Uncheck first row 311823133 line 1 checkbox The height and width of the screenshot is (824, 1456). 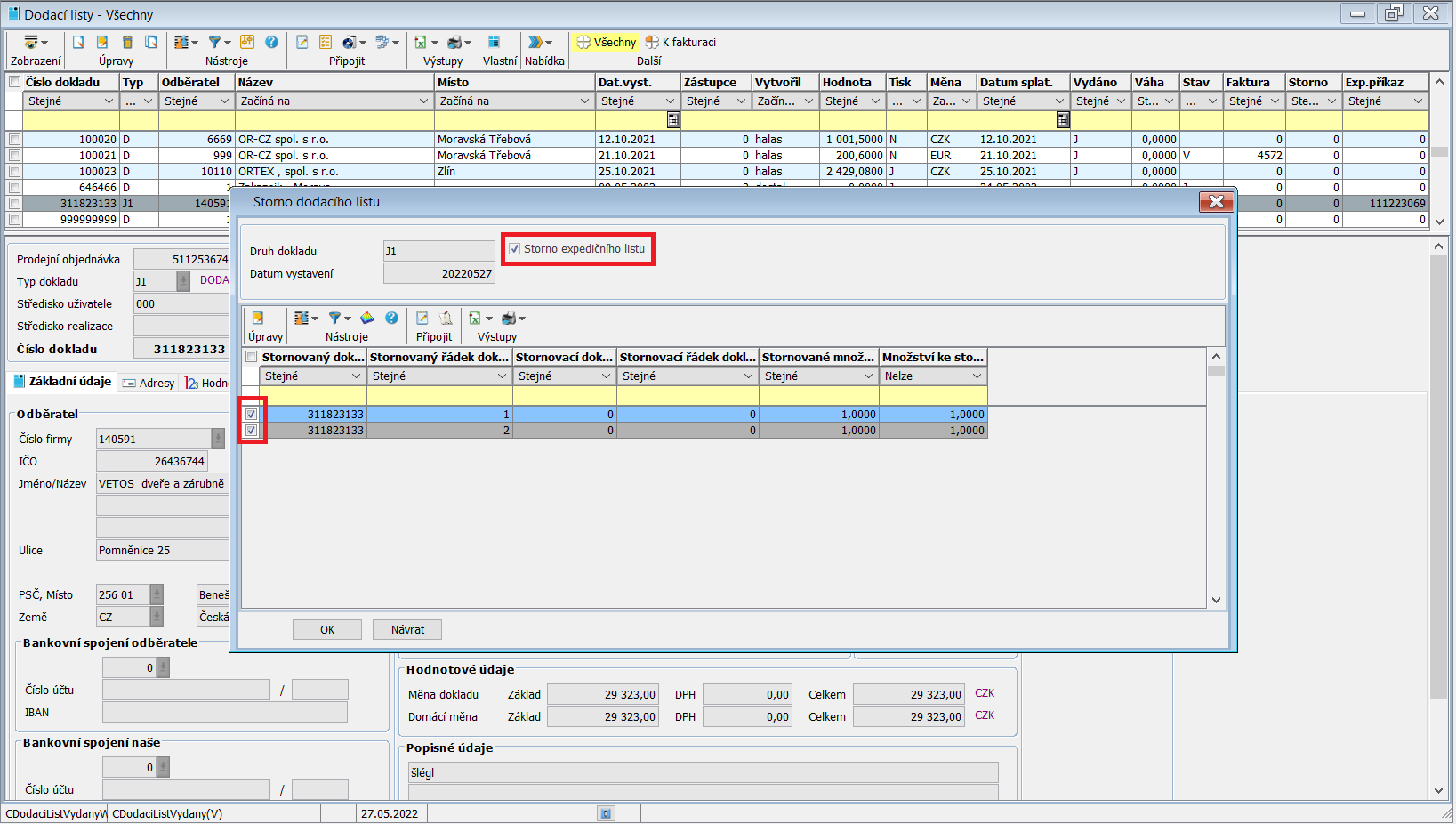pyautogui.click(x=252, y=415)
